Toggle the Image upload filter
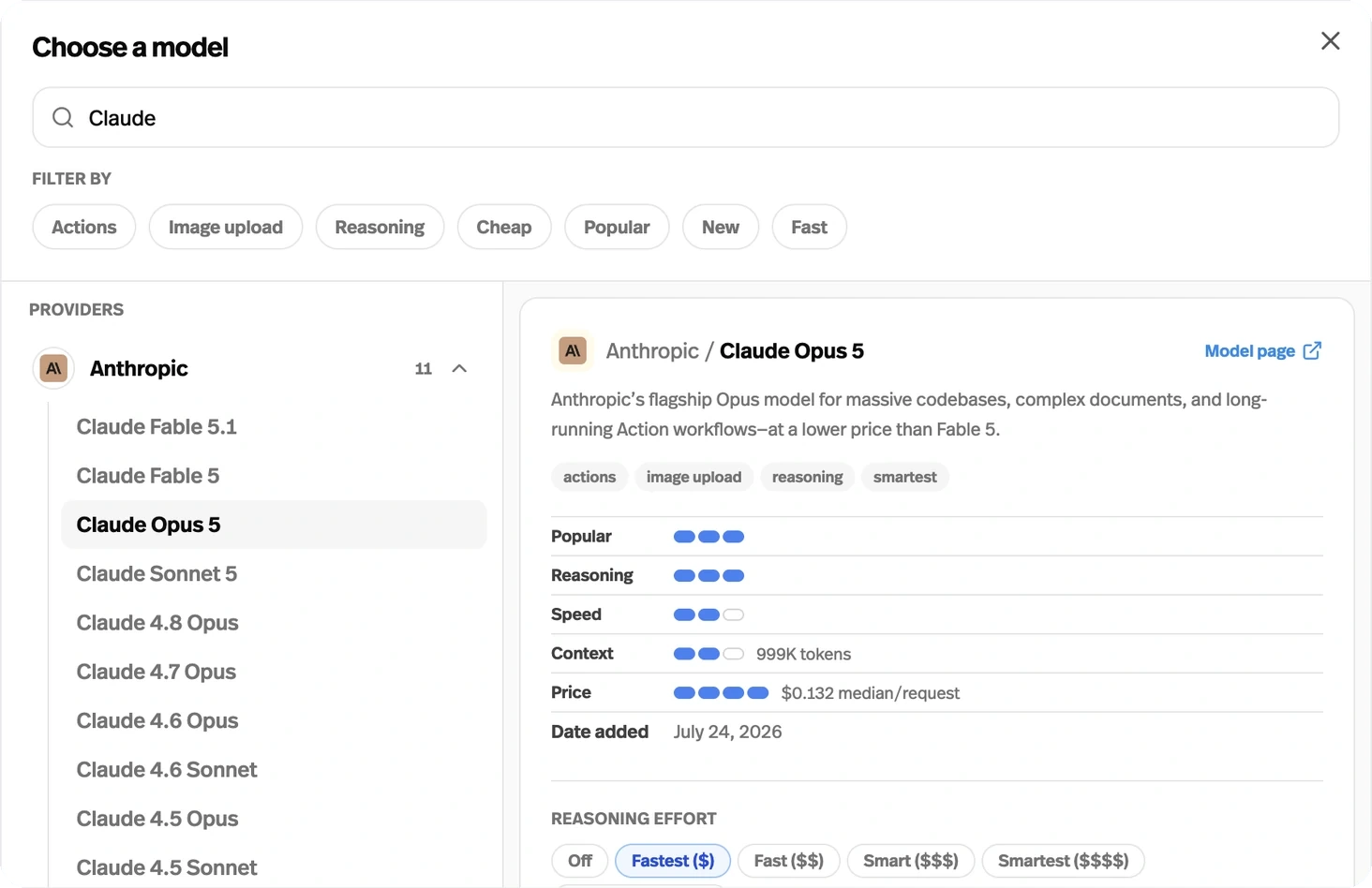Screen dimensions: 1372x888 point(226,227)
